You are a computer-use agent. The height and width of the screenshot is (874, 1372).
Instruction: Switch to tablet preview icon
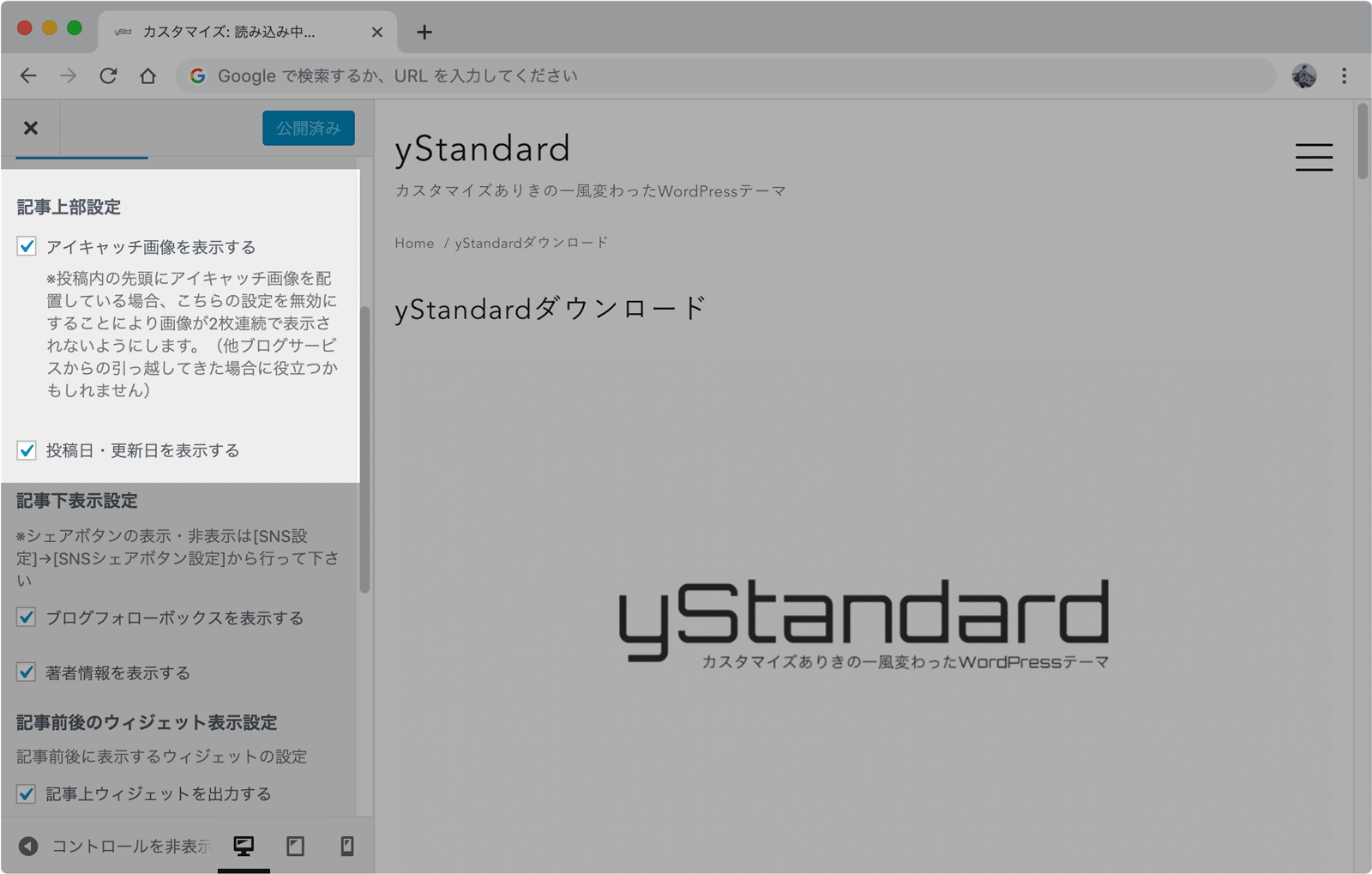(296, 846)
